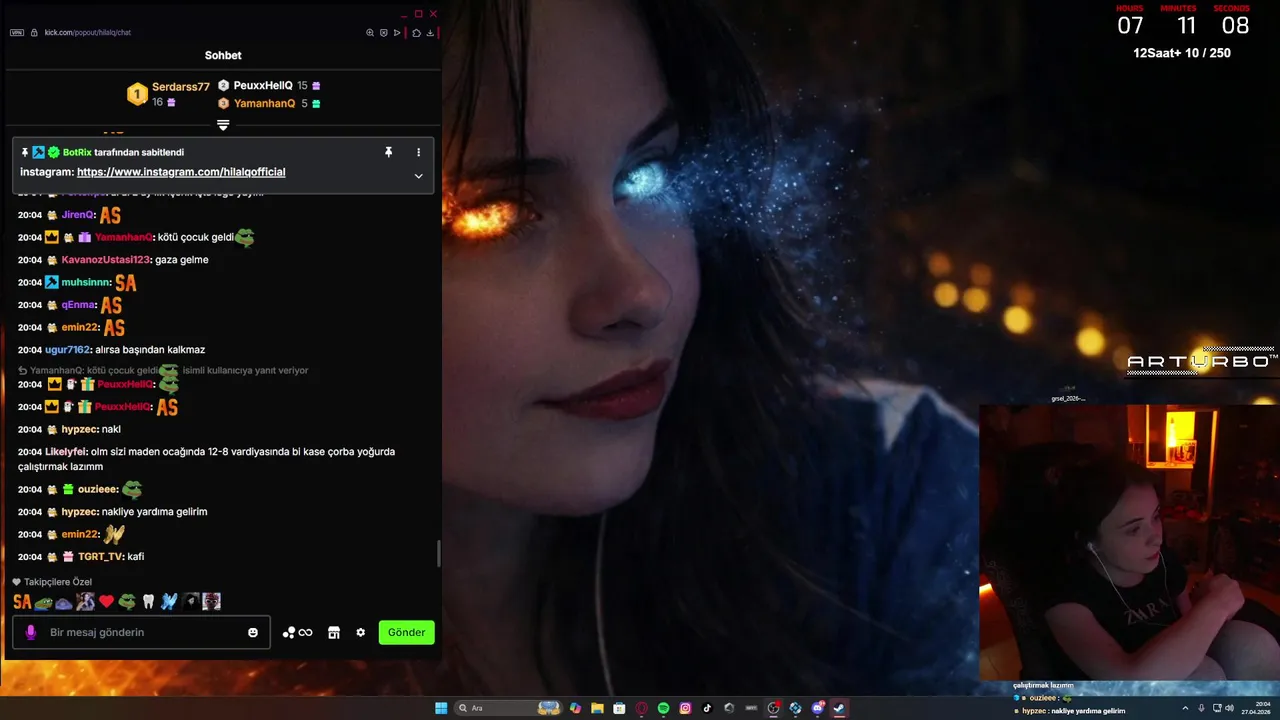Open pinned message three-dot options

tap(418, 152)
